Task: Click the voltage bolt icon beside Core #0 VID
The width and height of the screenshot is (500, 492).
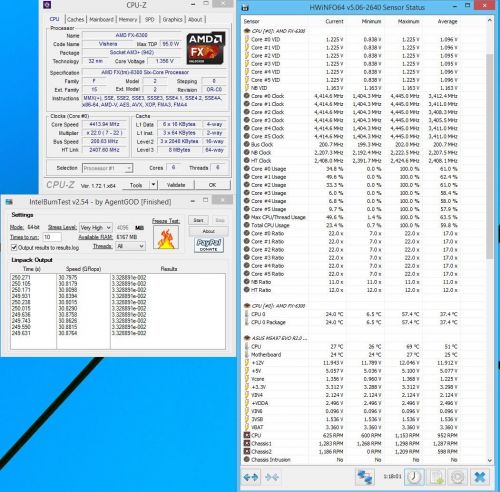Action: tap(247, 39)
